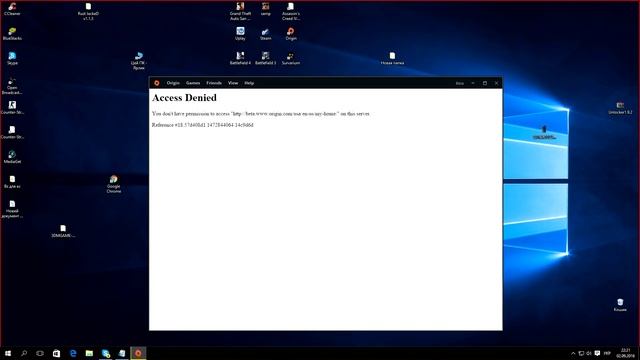640x360 pixels.
Task: Open the Recycle Bin (Корзина) icon
Action: (620, 304)
